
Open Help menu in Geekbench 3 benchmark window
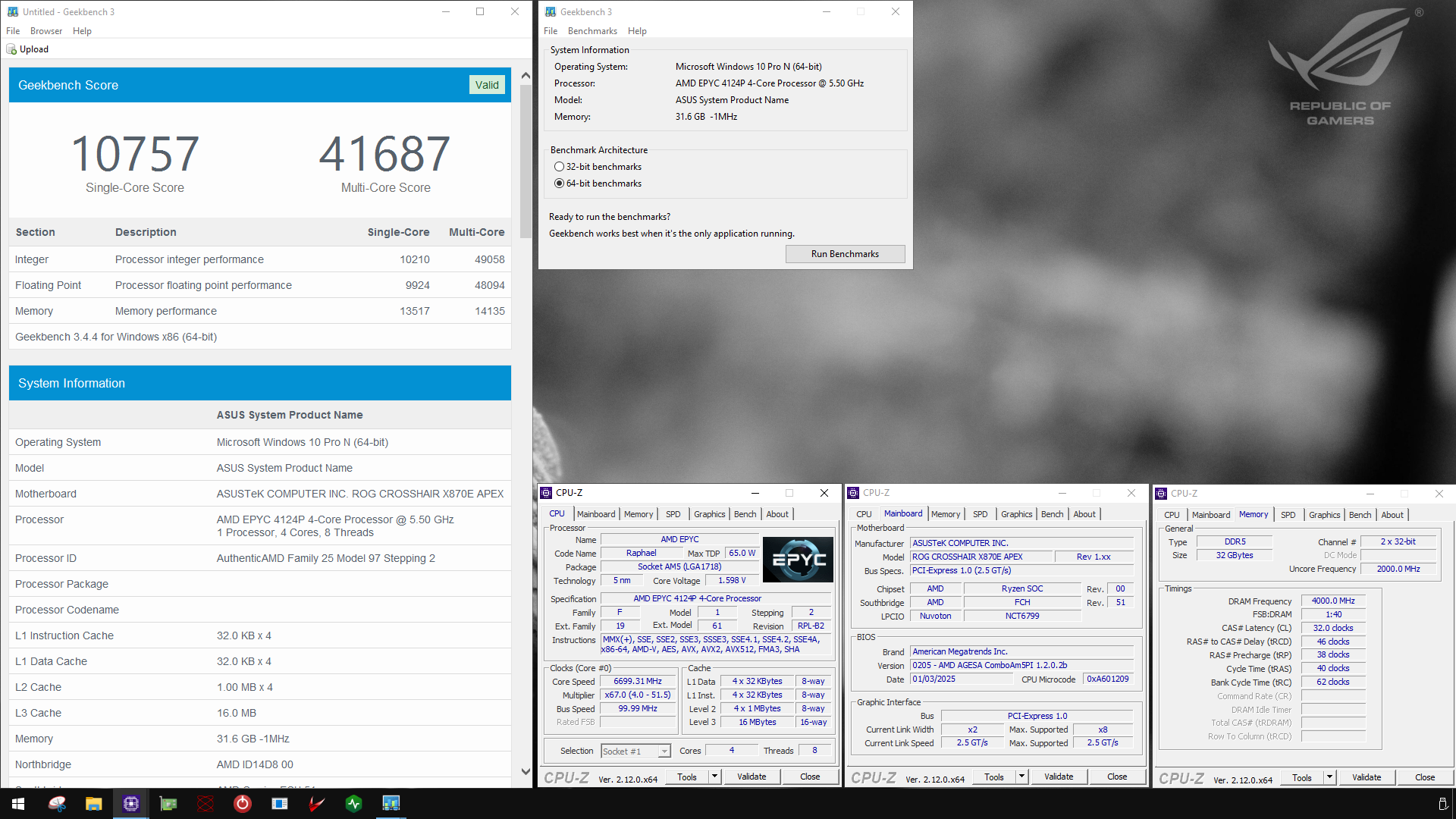coord(637,31)
